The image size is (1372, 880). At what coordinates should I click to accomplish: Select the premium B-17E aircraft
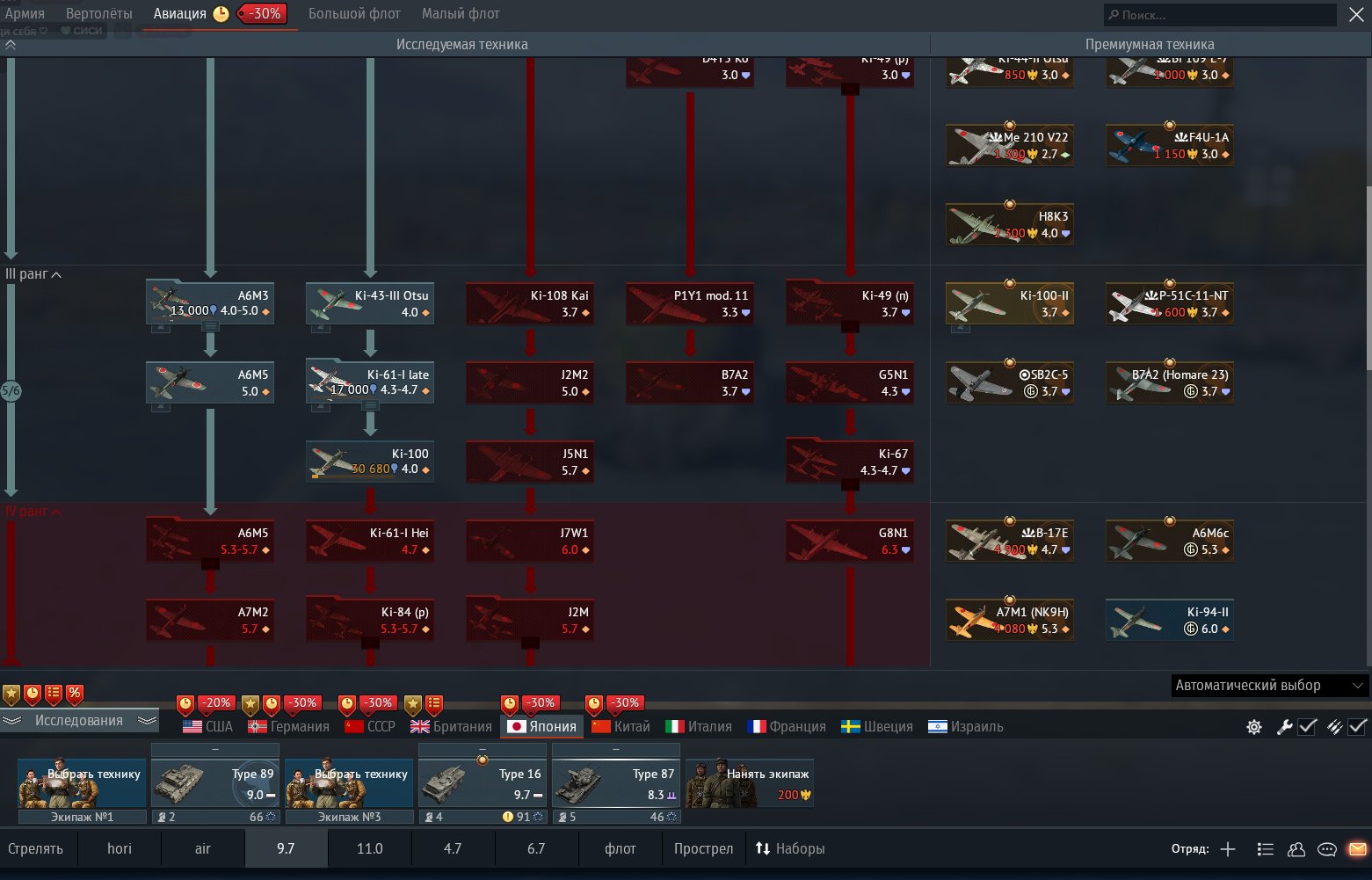[1010, 541]
